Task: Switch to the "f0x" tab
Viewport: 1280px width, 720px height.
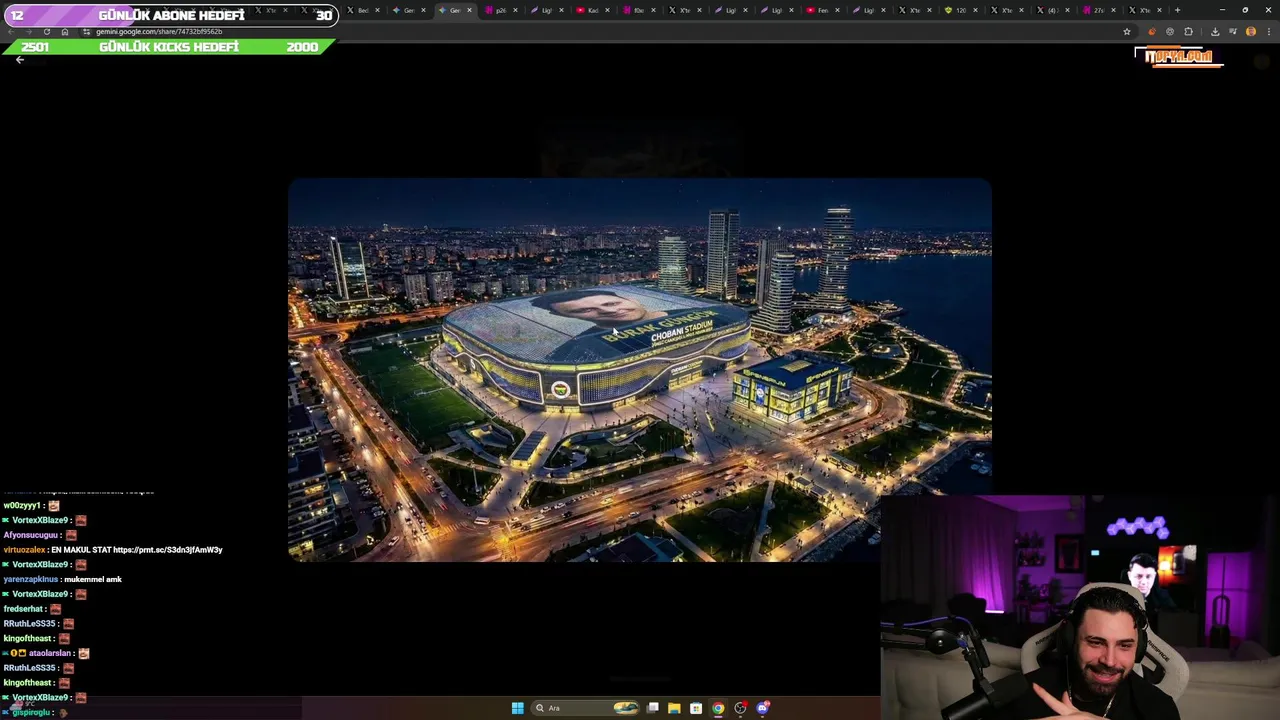Action: click(637, 10)
